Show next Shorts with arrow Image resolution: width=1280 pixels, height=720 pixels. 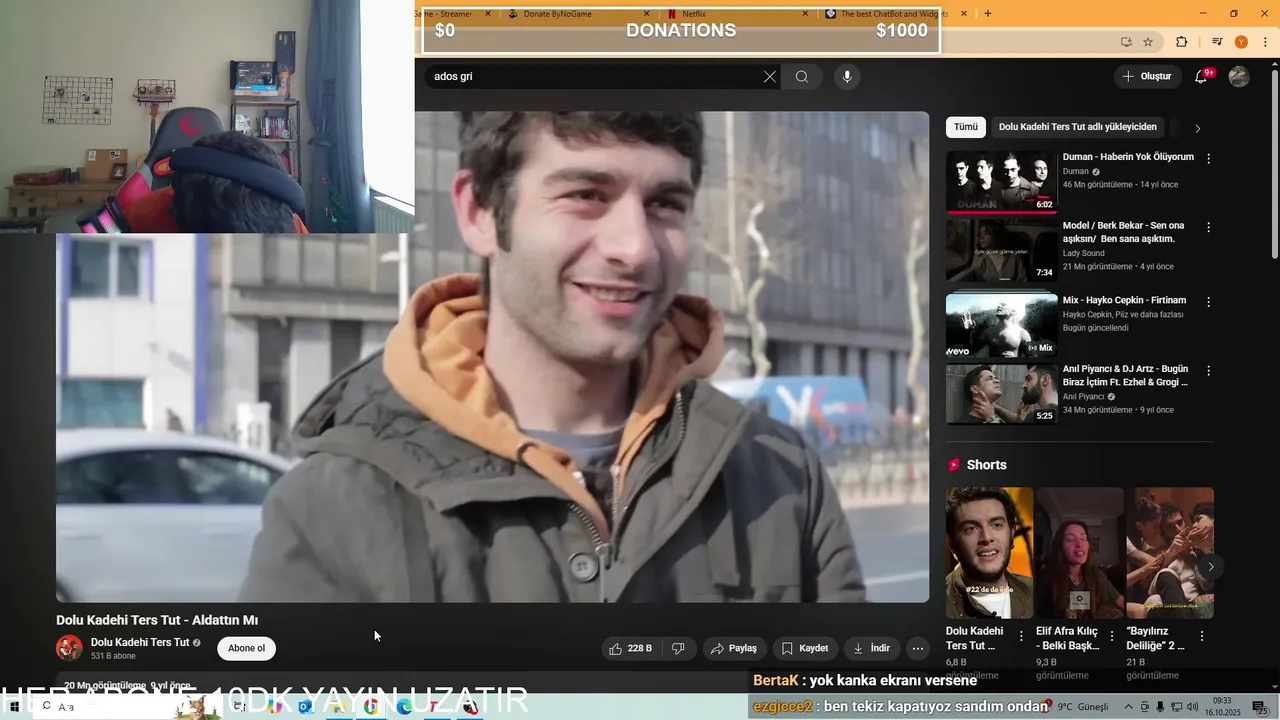pyautogui.click(x=1210, y=567)
